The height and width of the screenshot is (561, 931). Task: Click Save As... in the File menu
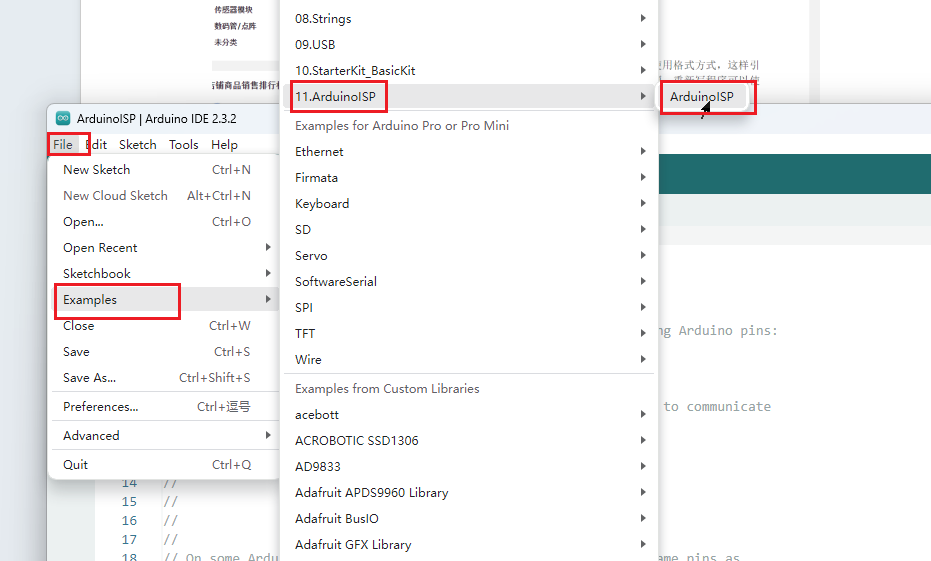point(89,378)
